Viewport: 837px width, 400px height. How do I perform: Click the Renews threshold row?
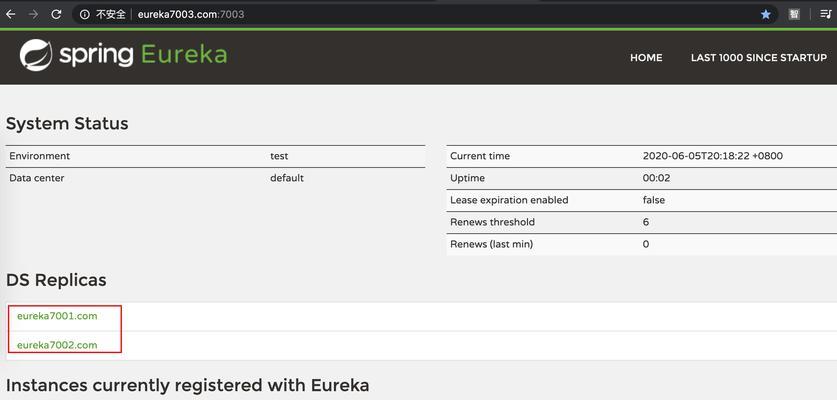[642, 222]
